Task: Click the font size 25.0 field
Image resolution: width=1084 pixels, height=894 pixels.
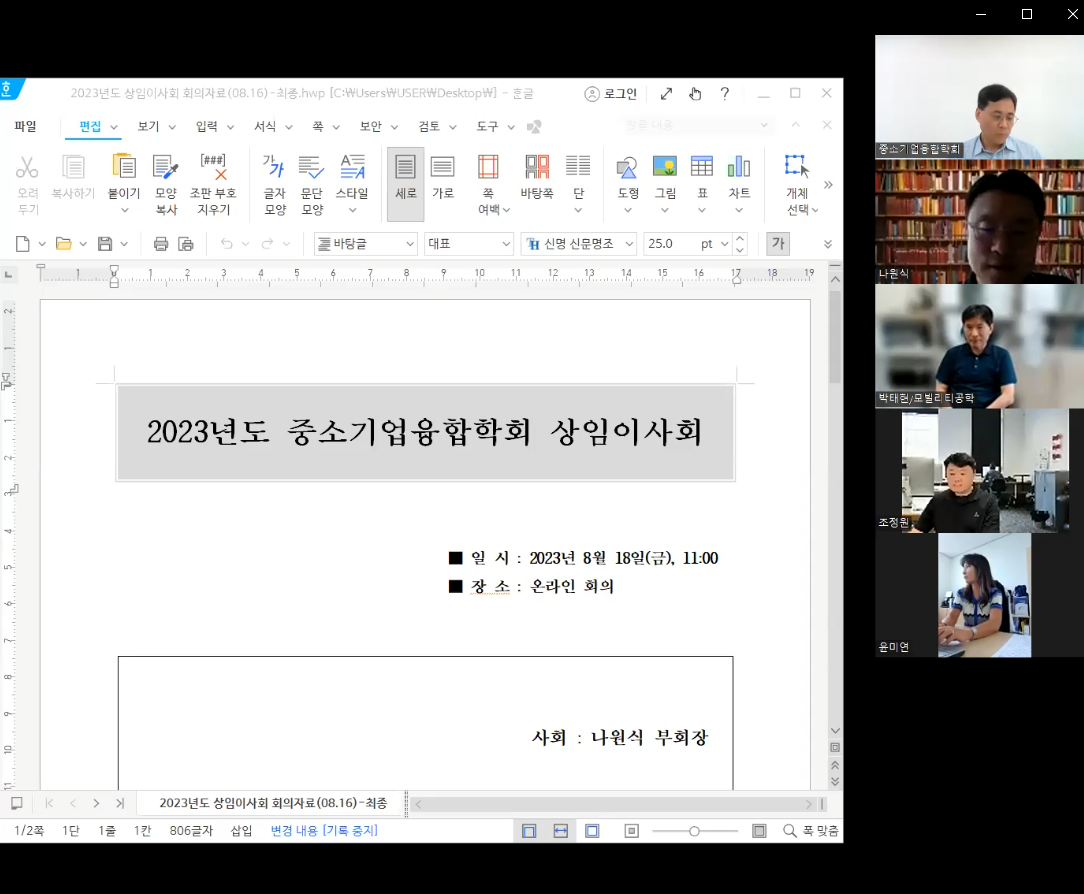Action: [x=671, y=243]
